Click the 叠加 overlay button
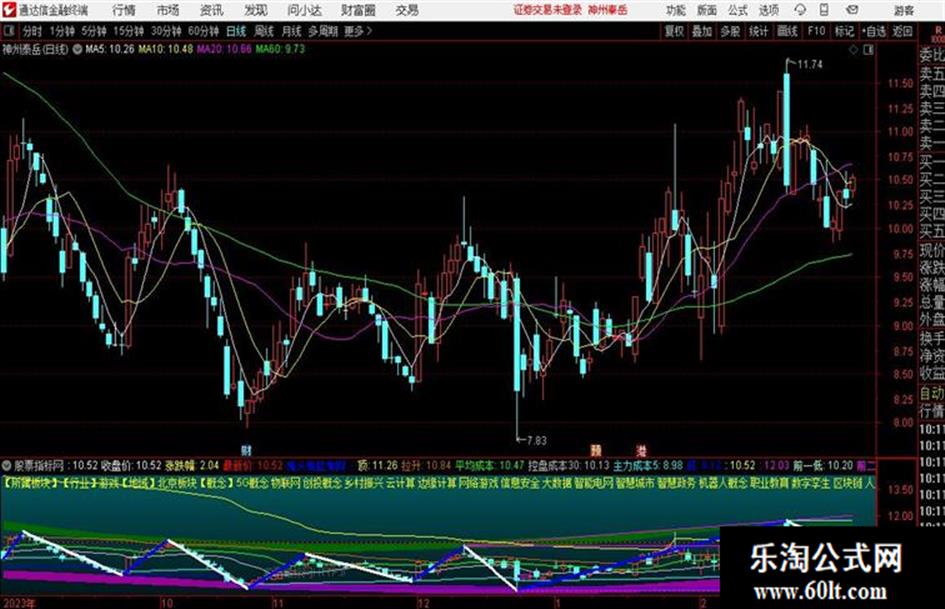Image resolution: width=945 pixels, height=609 pixels. 702,31
